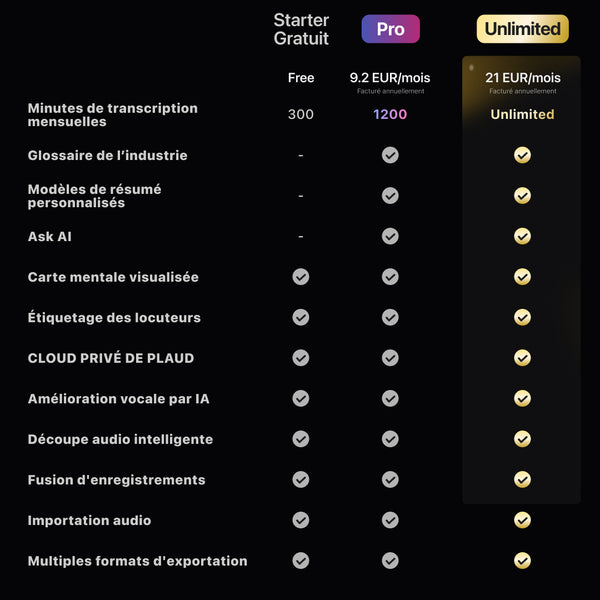Click Unlimited gold checkmark for Glossaire de l'industrie

pos(522,155)
